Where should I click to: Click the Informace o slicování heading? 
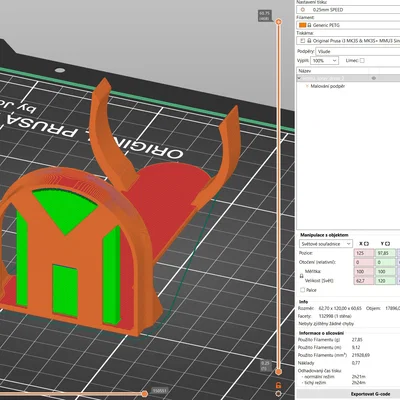coord(321,333)
